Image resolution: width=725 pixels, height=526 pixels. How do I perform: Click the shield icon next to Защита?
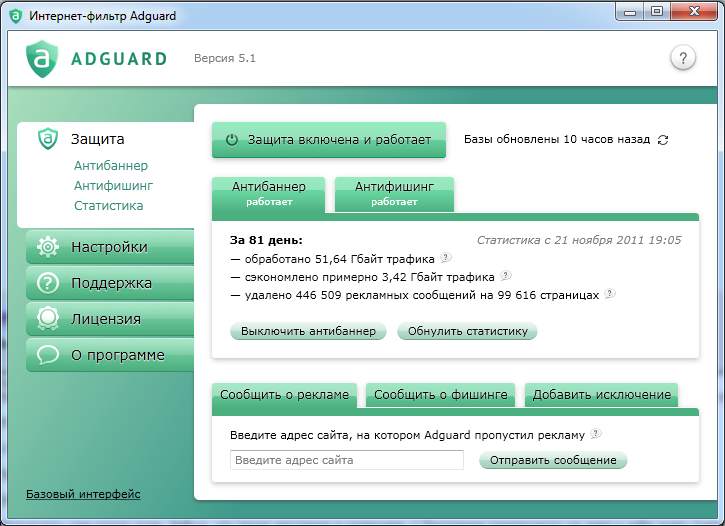(48, 139)
